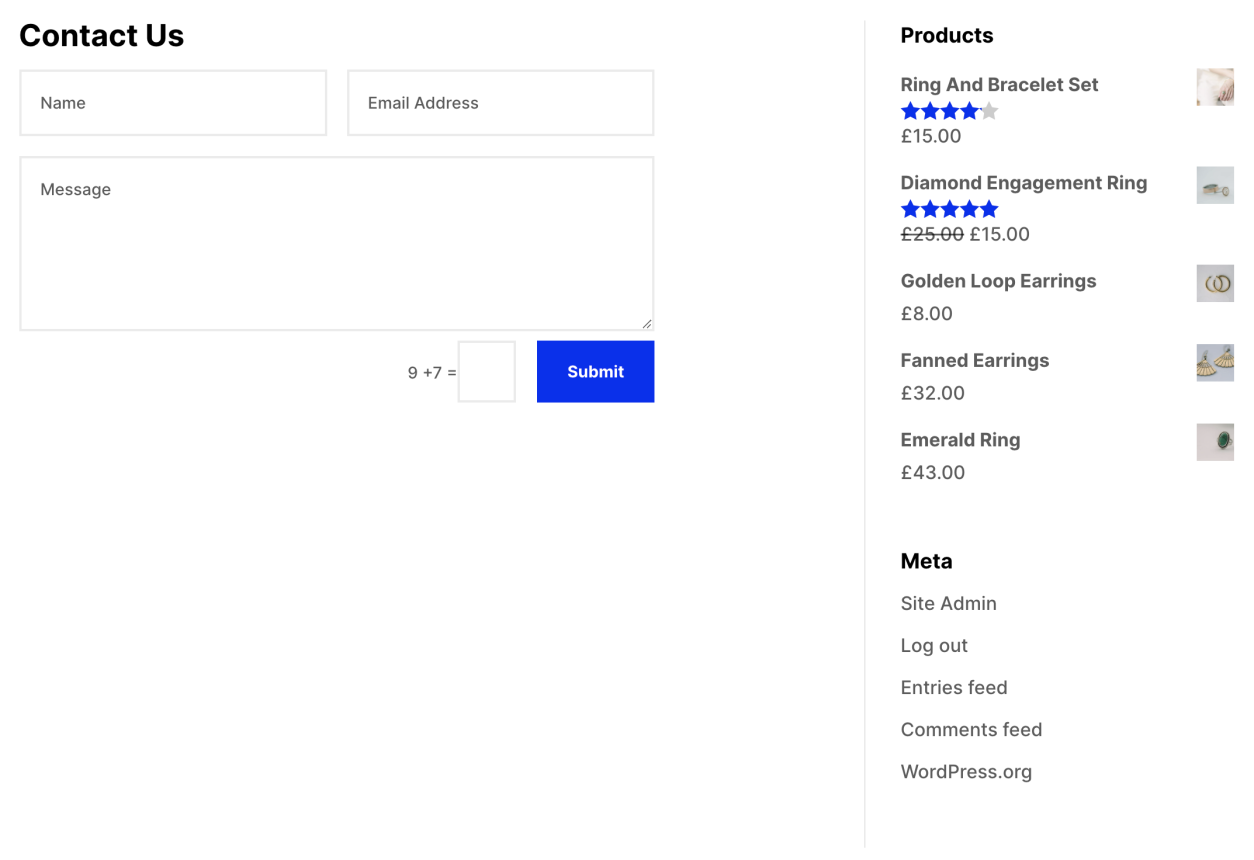The height and width of the screenshot is (860, 1254).
Task: Select the Fanned Earrings product image
Action: point(1214,362)
